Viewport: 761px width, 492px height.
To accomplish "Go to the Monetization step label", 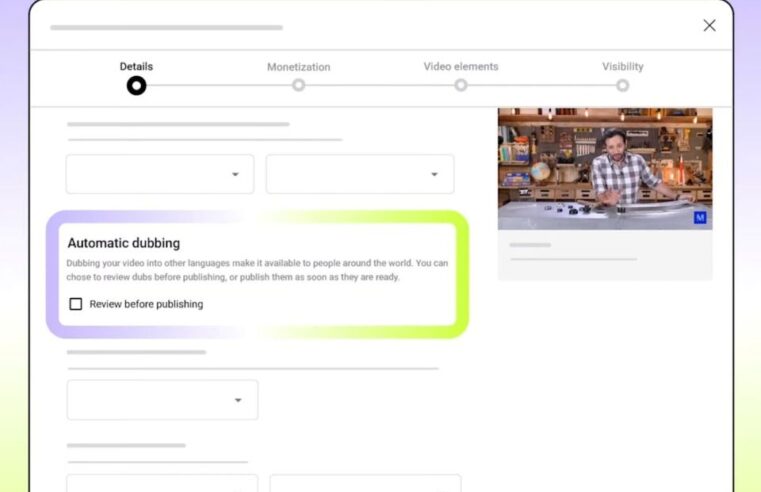I will 298,67.
